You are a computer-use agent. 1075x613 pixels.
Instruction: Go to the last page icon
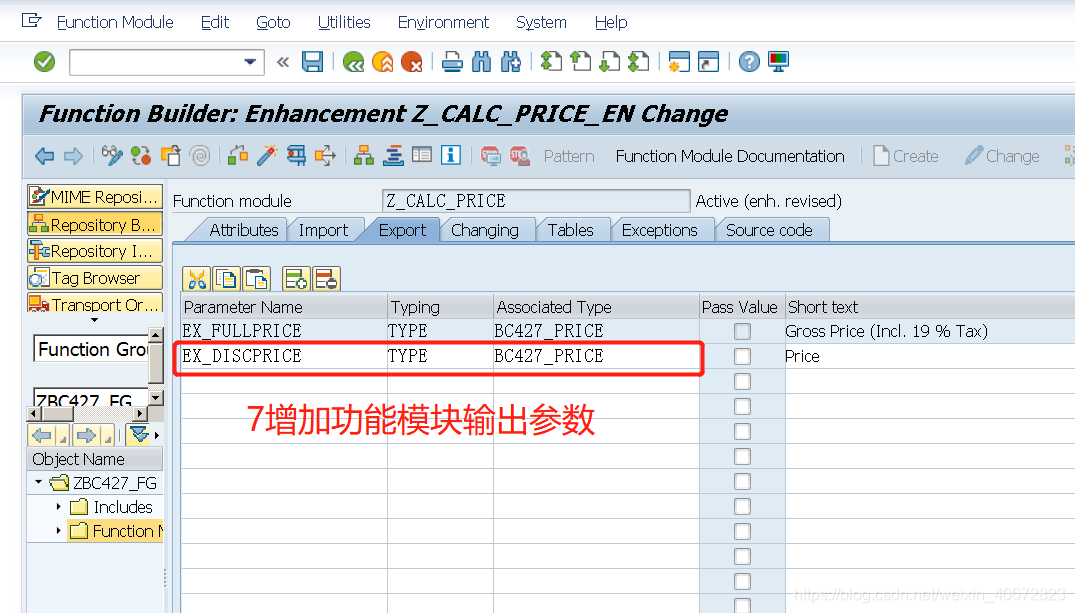point(639,62)
